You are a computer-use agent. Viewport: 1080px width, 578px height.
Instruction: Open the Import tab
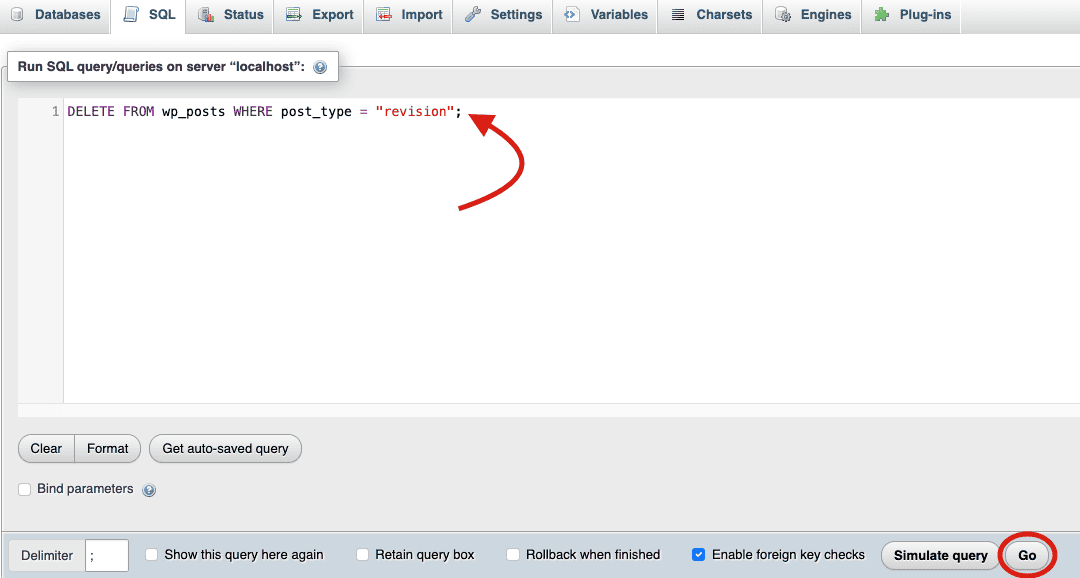408,15
